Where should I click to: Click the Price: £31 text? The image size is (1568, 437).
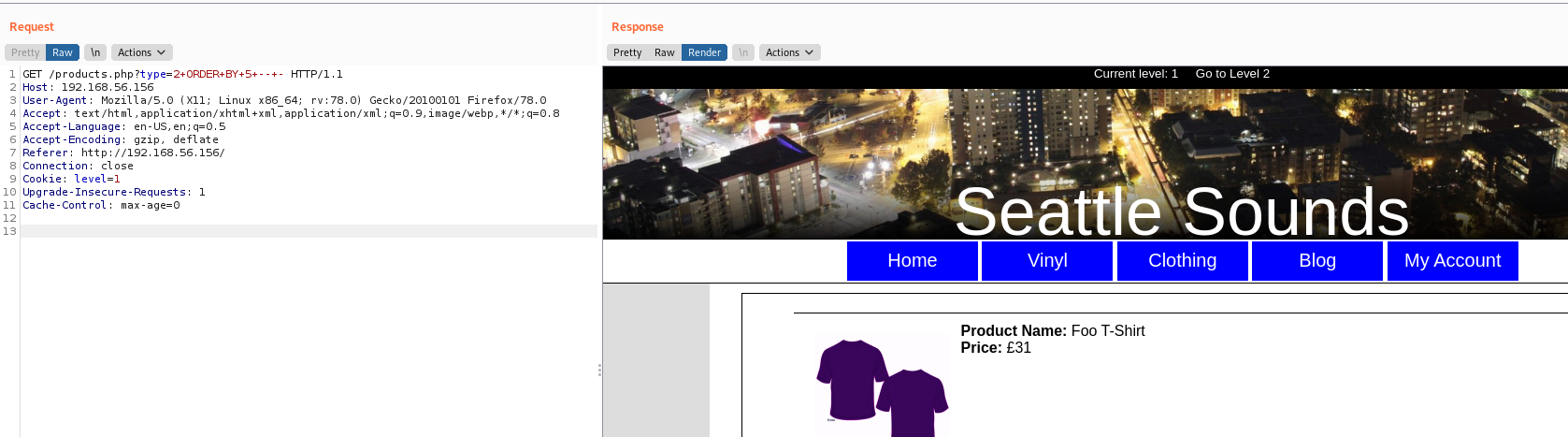tap(996, 347)
